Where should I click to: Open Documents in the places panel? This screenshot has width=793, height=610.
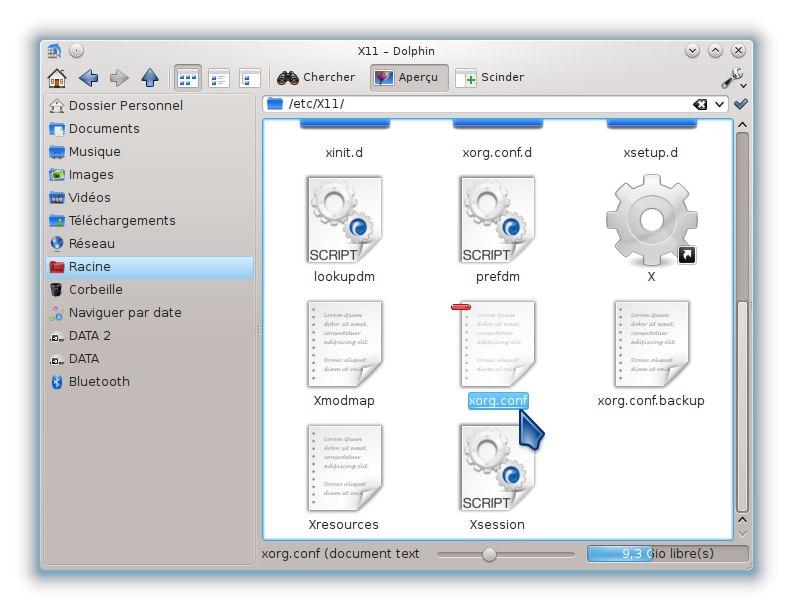pyautogui.click(x=149, y=128)
